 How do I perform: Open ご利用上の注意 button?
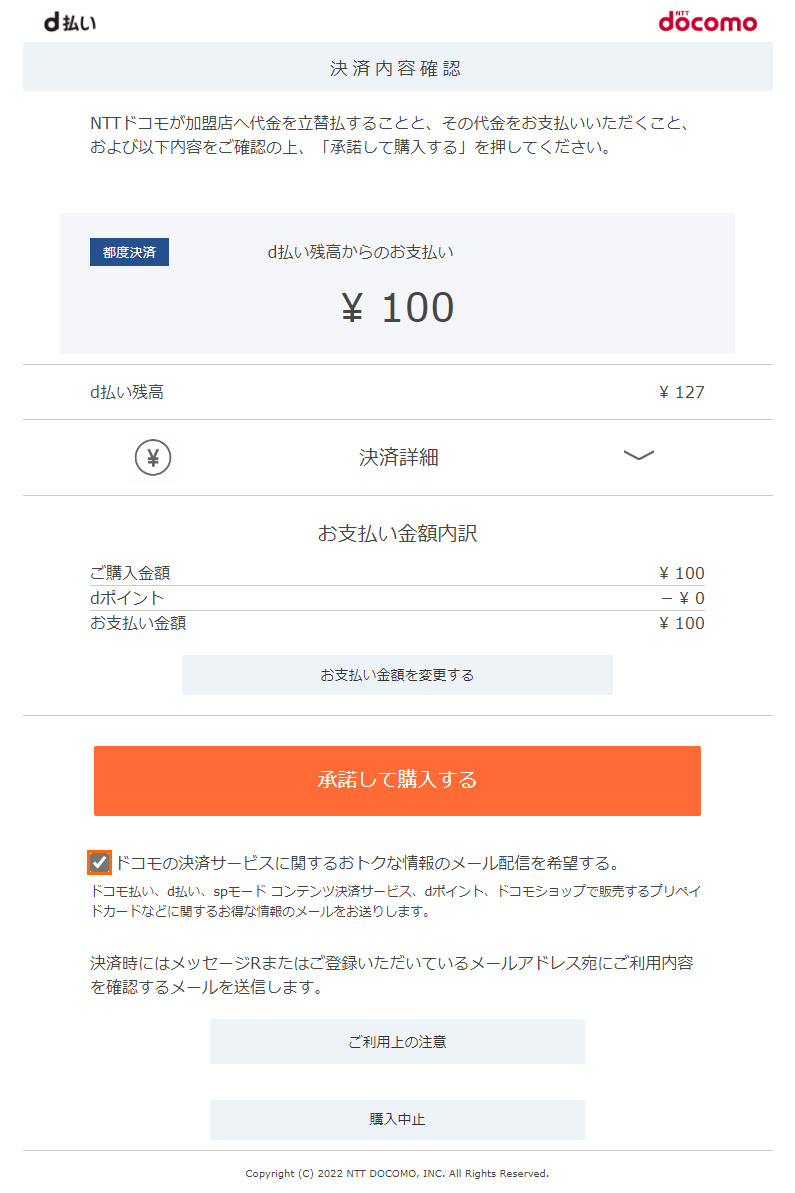(x=397, y=1042)
